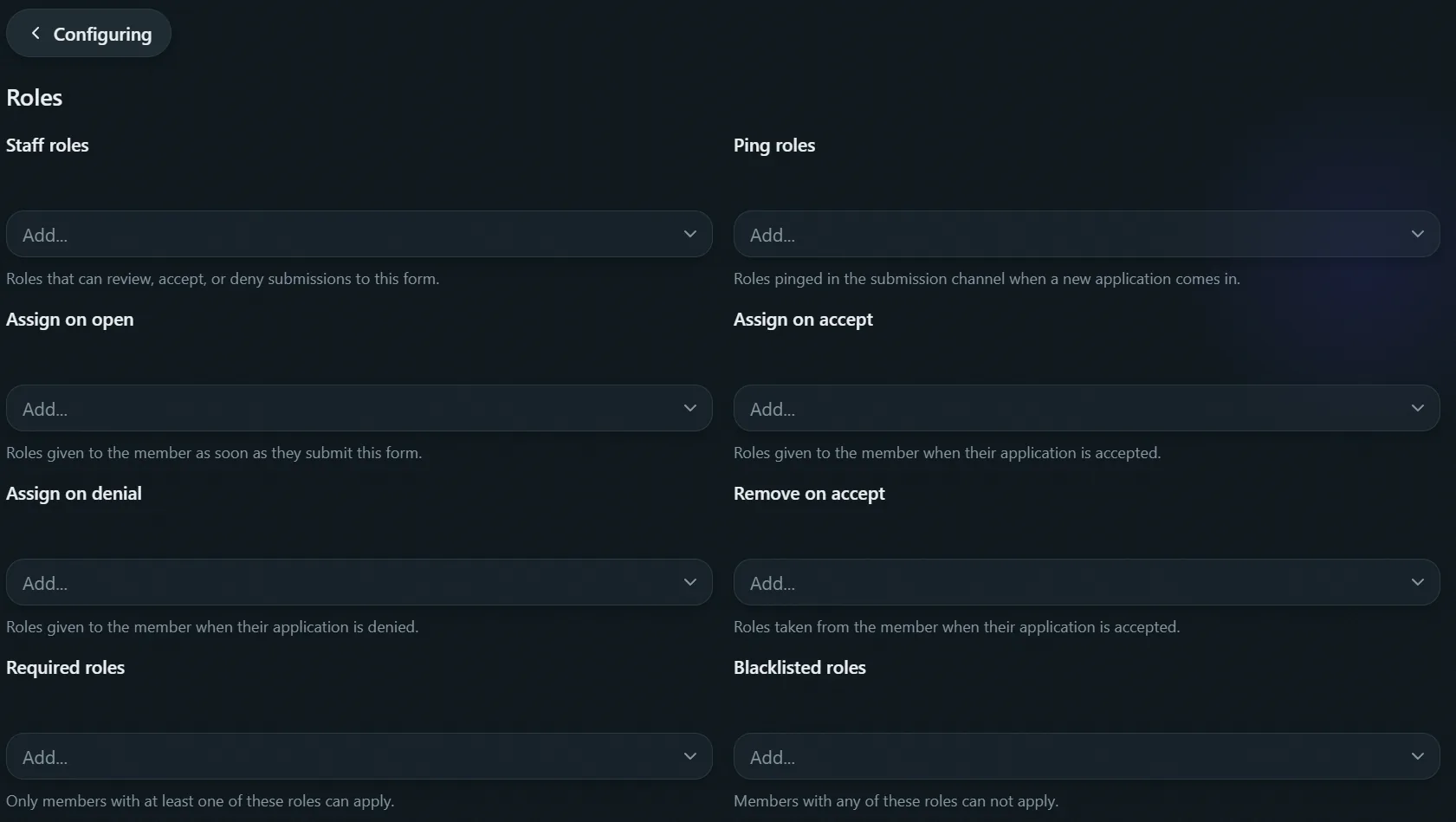
Task: Click the Assign on accept label
Action: (803, 320)
